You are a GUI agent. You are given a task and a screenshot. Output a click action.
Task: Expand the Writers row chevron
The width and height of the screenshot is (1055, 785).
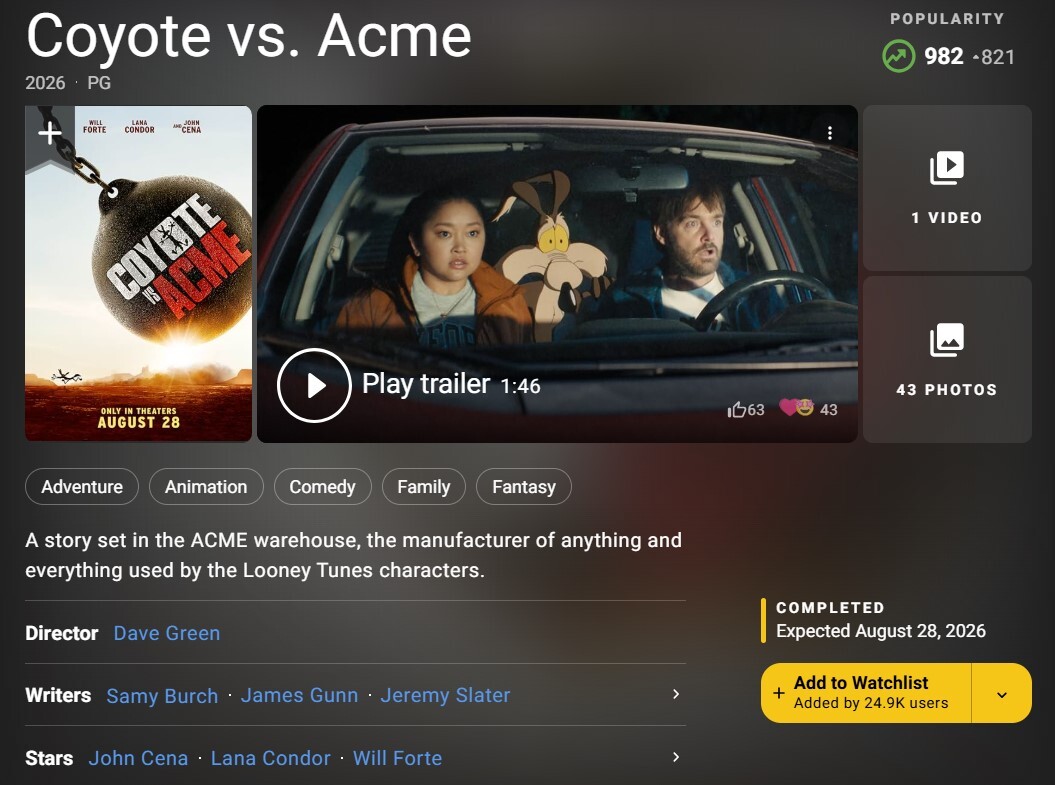pyautogui.click(x=676, y=694)
